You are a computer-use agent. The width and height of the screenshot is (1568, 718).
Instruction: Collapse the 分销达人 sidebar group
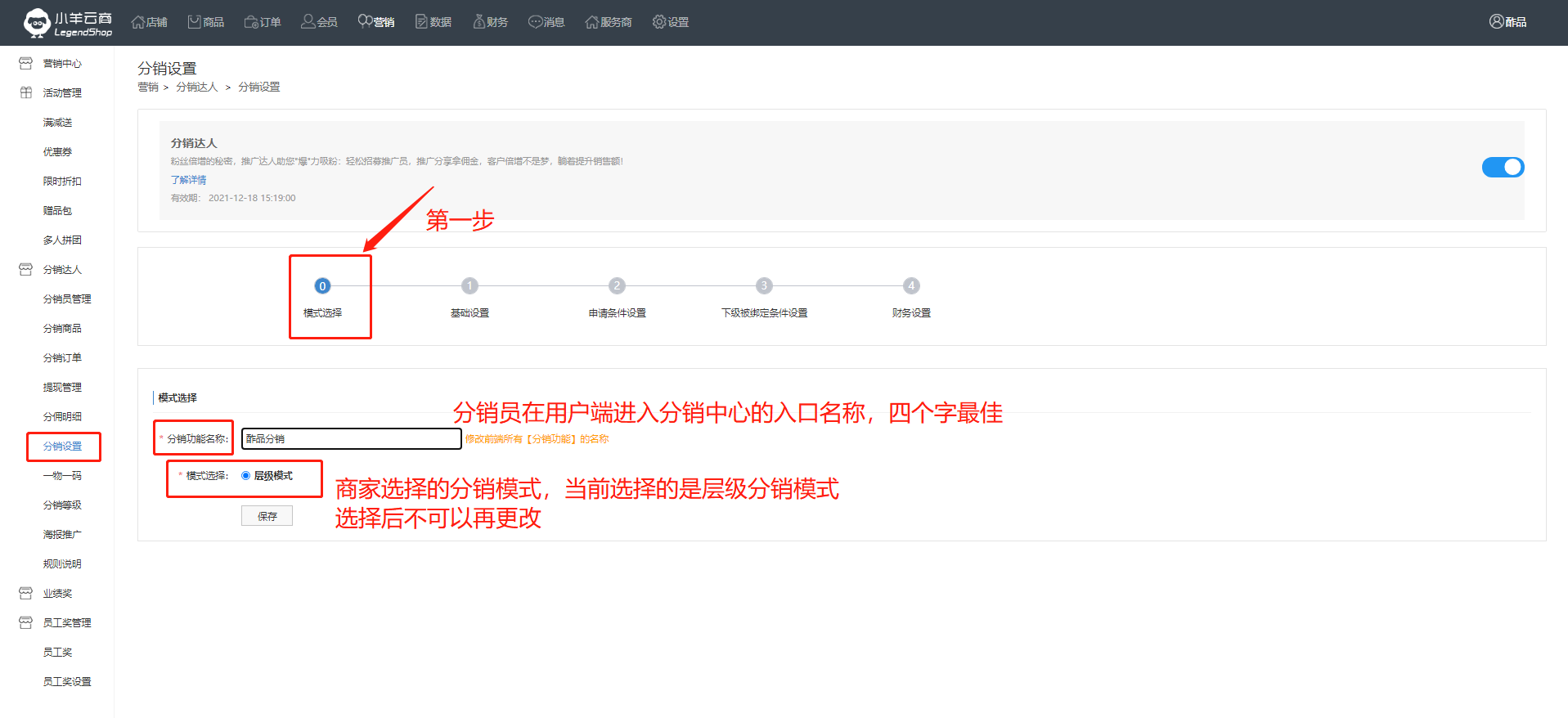tap(62, 270)
